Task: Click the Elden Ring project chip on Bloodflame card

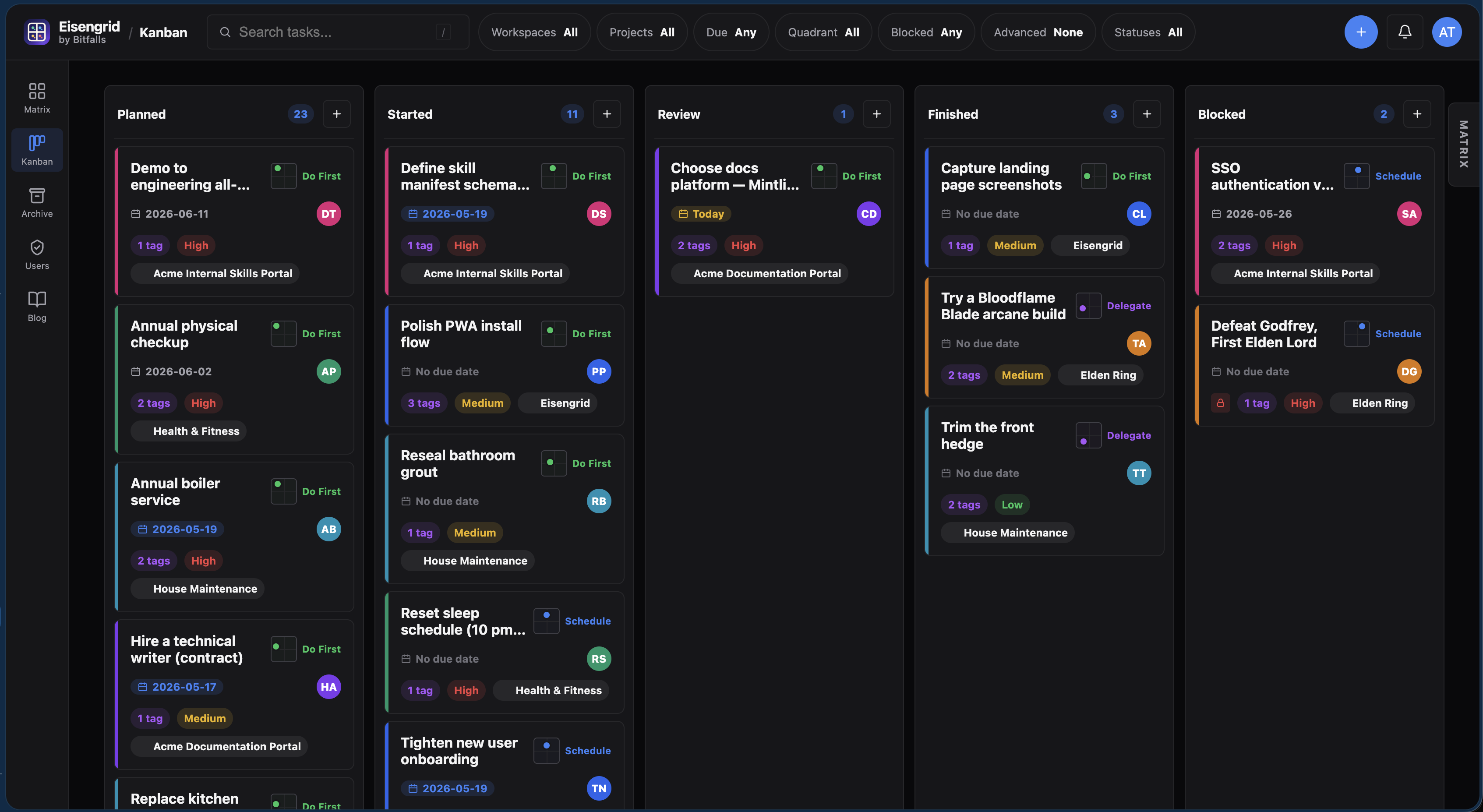Action: [x=1101, y=375]
